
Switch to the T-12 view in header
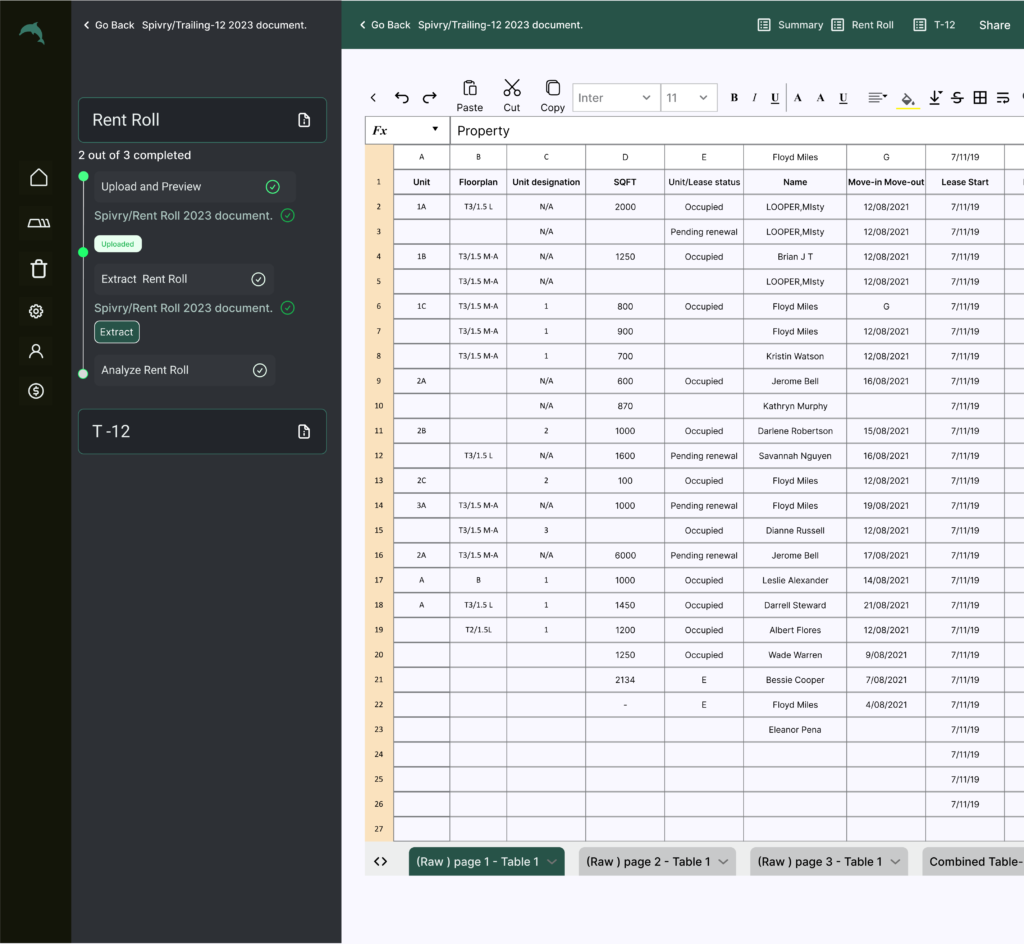[x=934, y=25]
